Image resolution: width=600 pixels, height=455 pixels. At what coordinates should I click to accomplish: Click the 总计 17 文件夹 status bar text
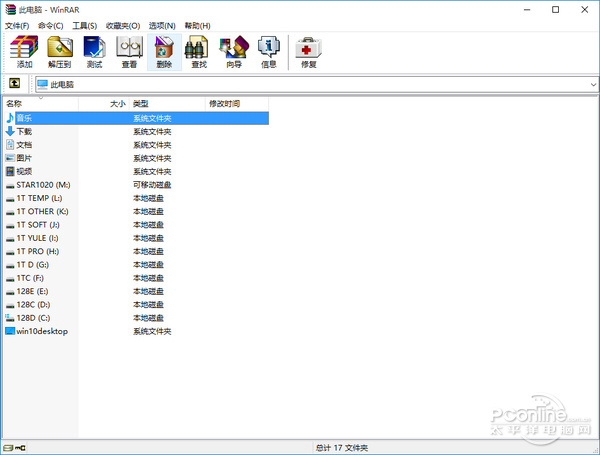coord(342,448)
